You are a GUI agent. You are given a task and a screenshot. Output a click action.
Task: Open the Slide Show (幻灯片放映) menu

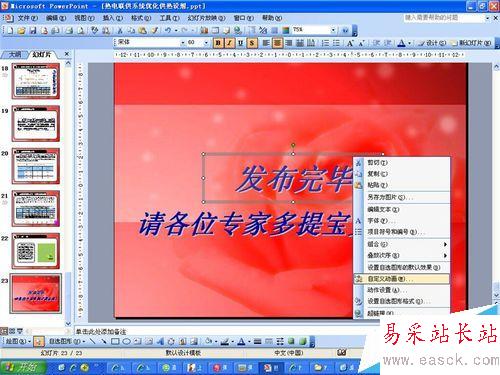click(x=206, y=18)
